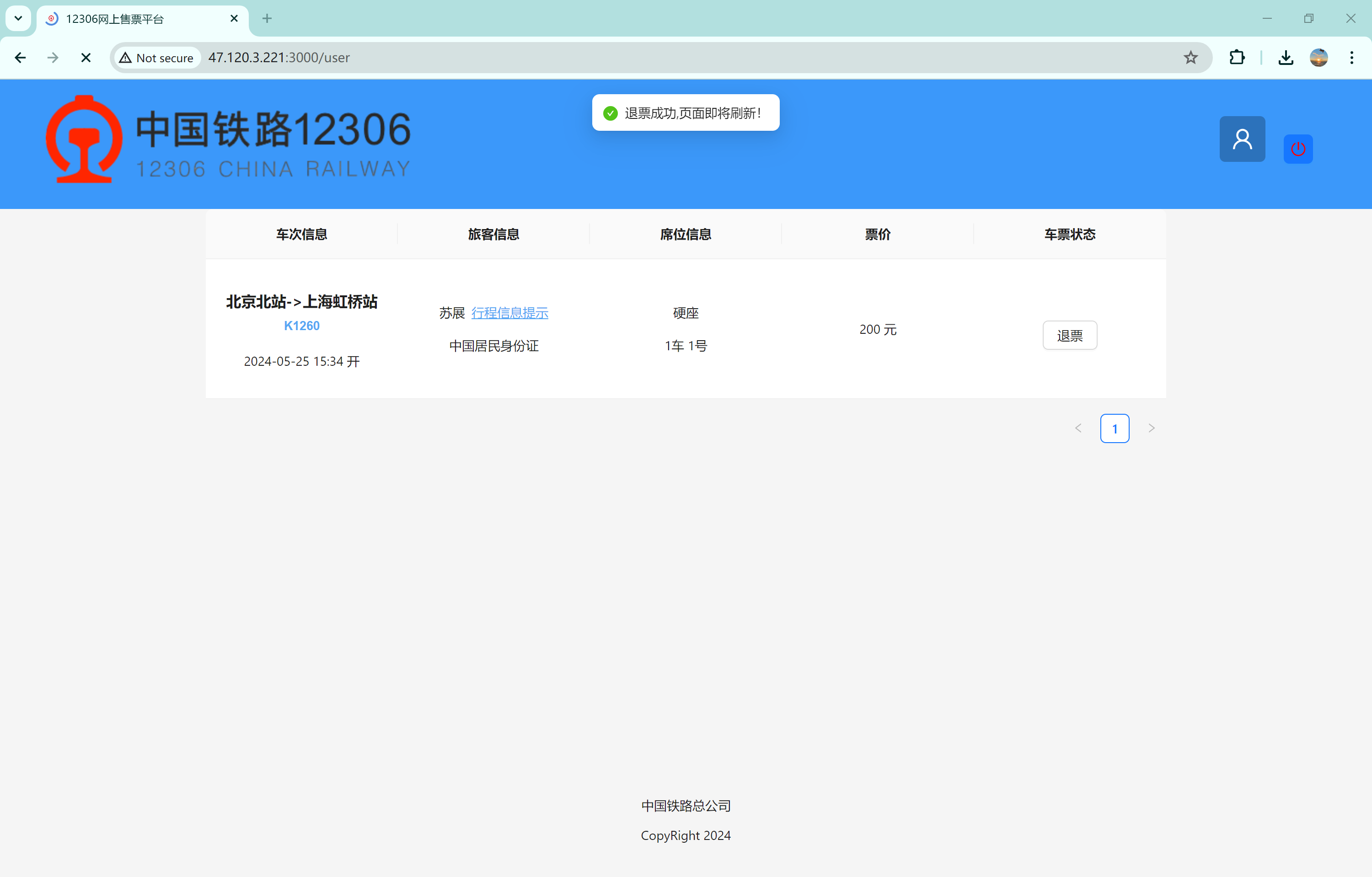Open the 行程信息提示 link
1372x877 pixels.
point(510,313)
